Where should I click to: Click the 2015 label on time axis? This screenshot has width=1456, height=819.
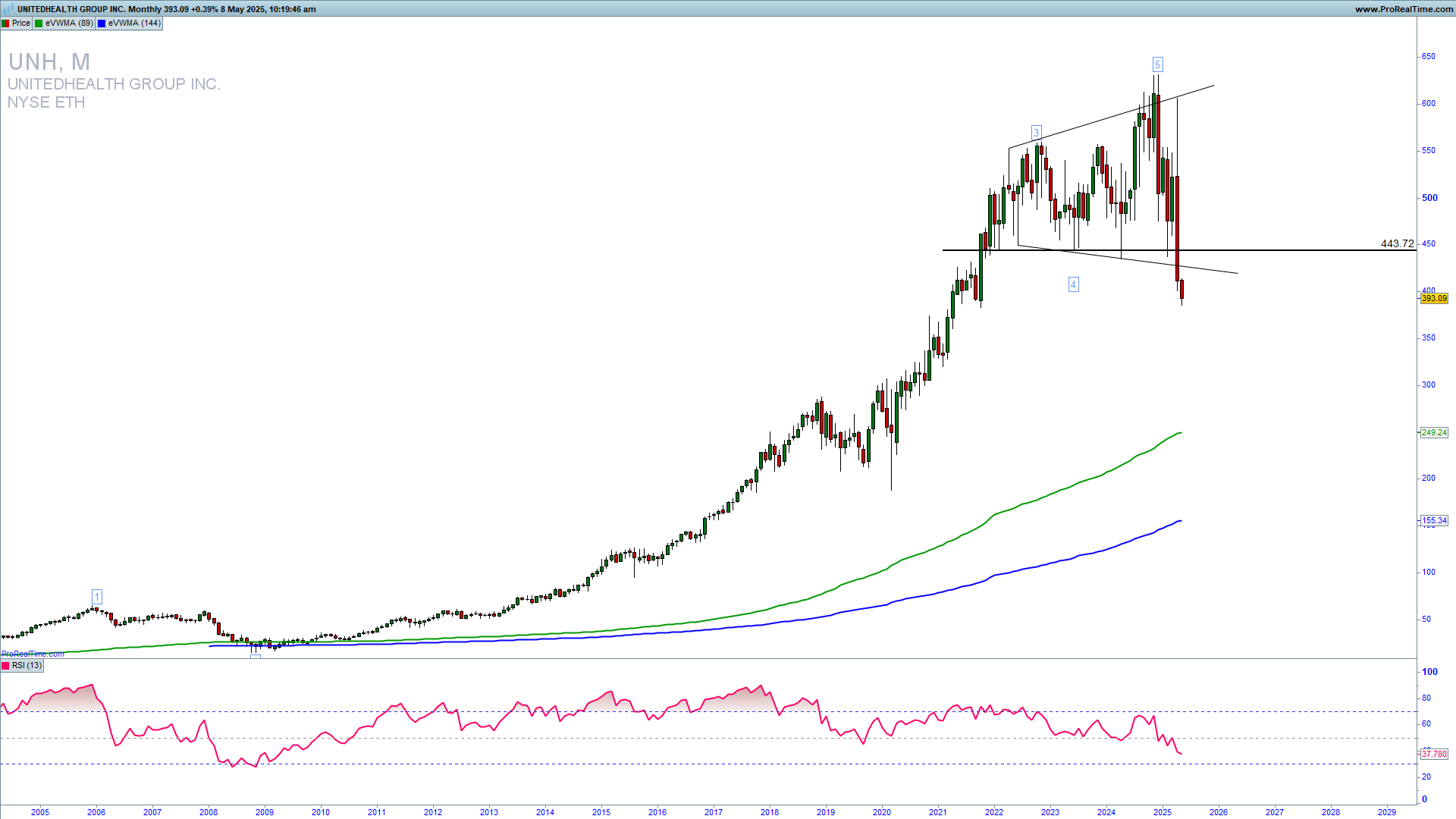point(601,812)
